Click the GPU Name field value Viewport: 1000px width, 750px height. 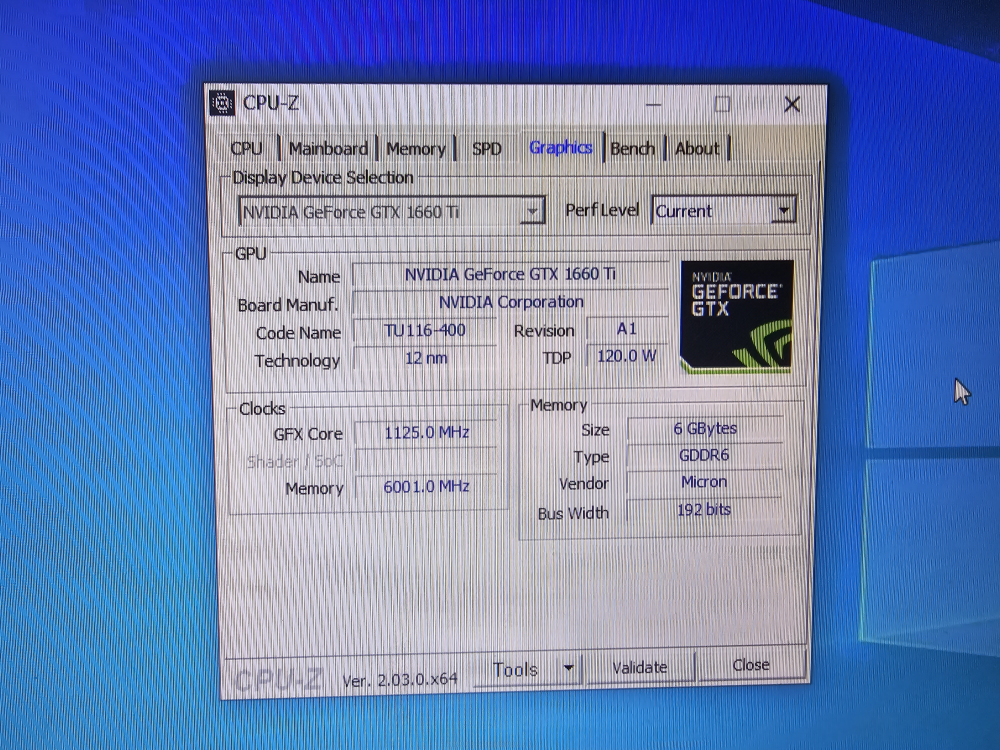(510, 274)
